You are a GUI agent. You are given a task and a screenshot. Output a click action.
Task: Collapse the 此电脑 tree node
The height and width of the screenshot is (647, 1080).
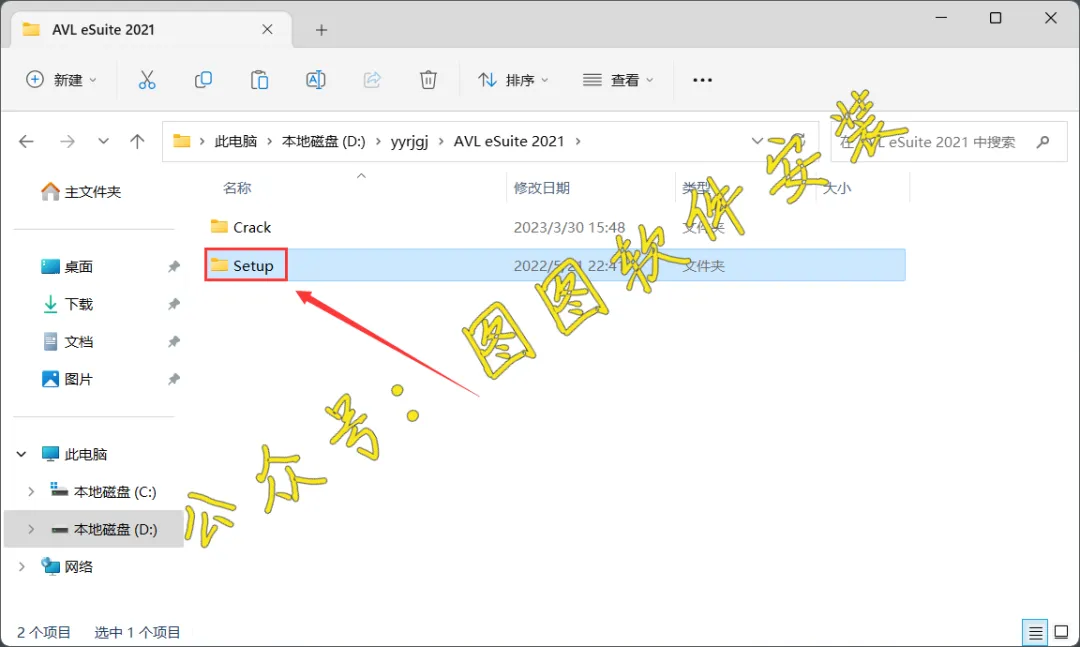pyautogui.click(x=21, y=454)
